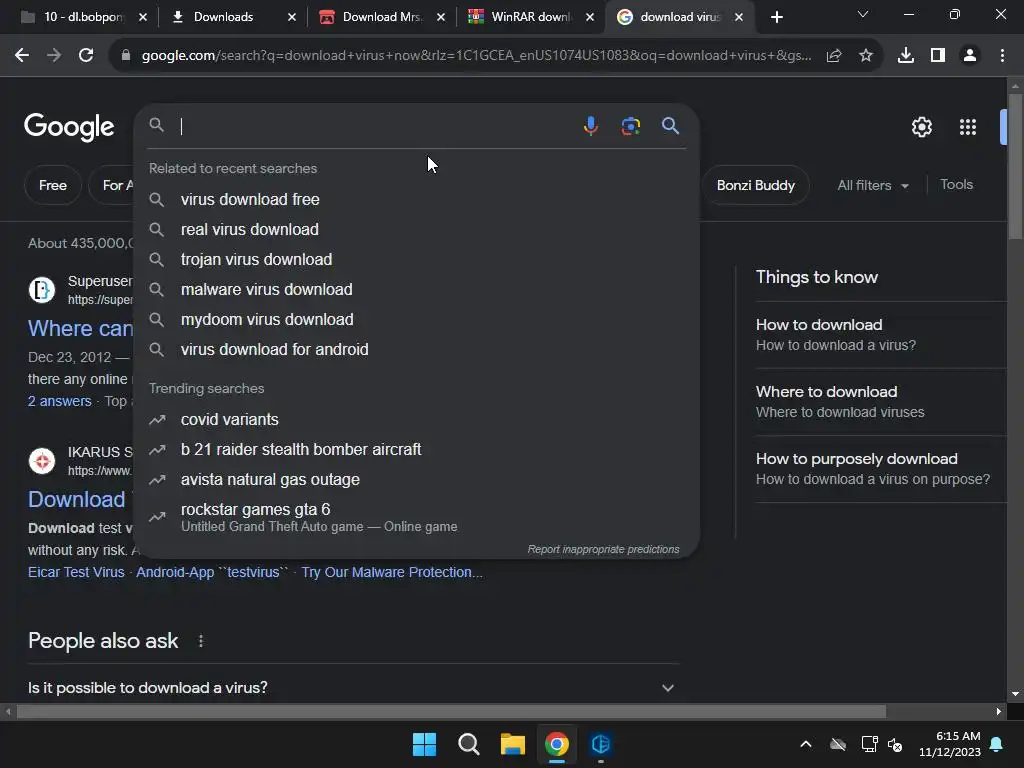Click the vertical scrollbar down arrow
The height and width of the screenshot is (768, 1024).
(1015, 694)
